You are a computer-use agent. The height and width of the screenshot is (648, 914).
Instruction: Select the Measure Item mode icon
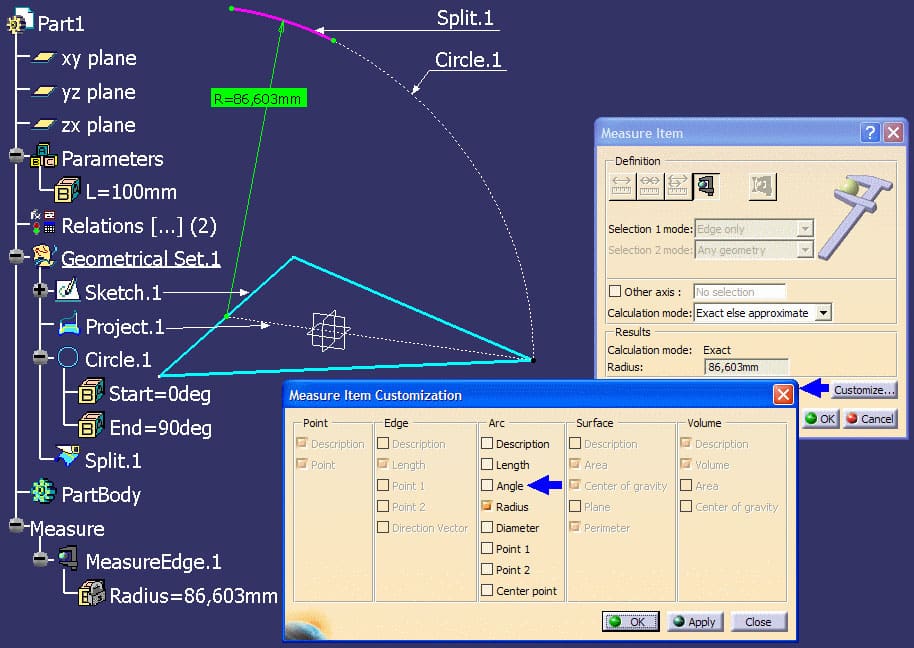706,186
